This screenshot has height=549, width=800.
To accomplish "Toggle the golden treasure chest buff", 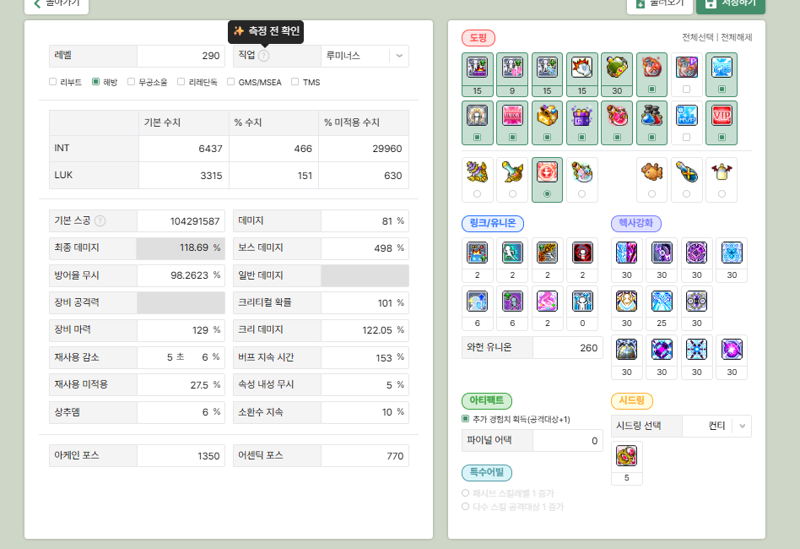I will point(547,122).
